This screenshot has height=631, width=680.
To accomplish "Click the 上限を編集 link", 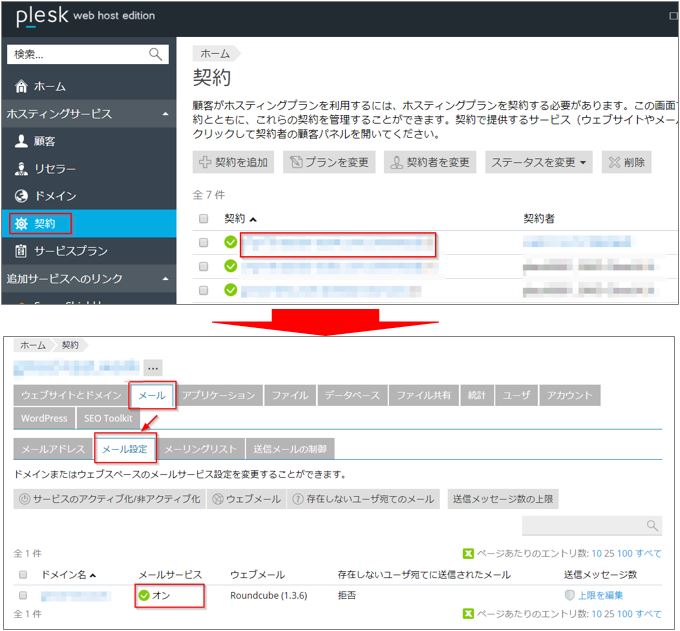I will 601,595.
